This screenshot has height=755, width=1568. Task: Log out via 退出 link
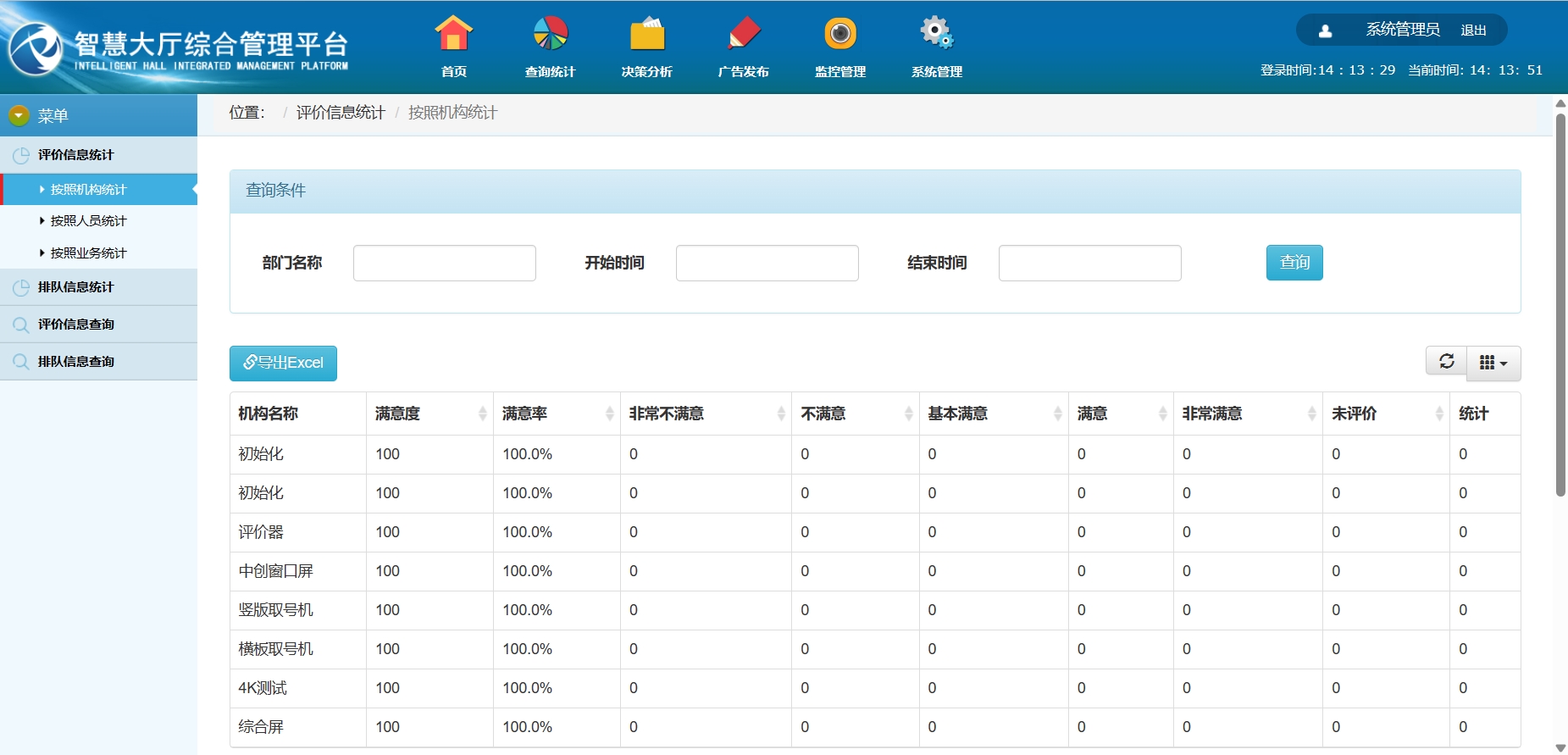1473,31
